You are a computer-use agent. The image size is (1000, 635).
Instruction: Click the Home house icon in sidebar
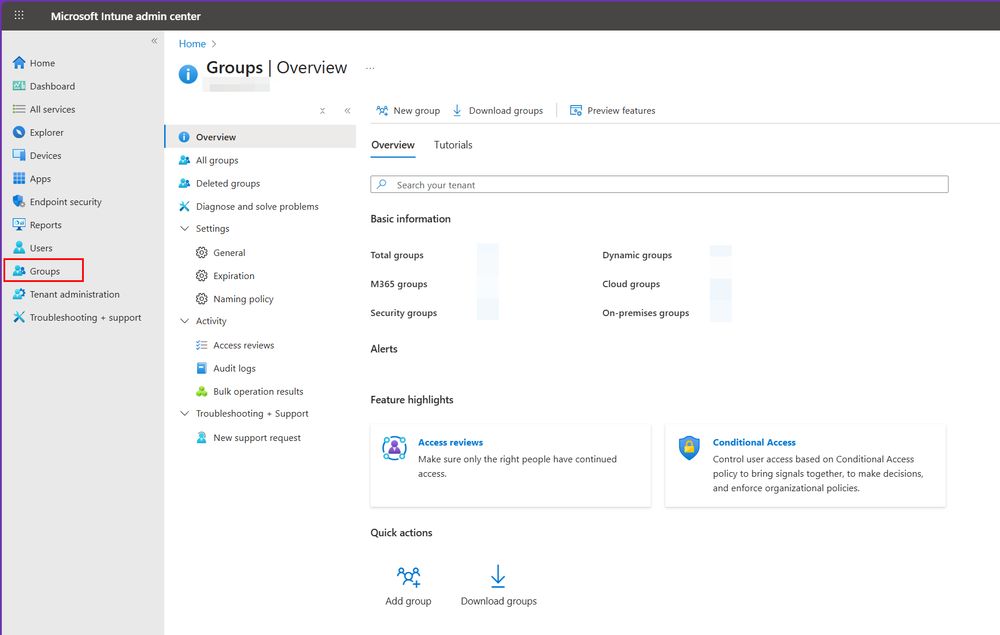(x=19, y=62)
